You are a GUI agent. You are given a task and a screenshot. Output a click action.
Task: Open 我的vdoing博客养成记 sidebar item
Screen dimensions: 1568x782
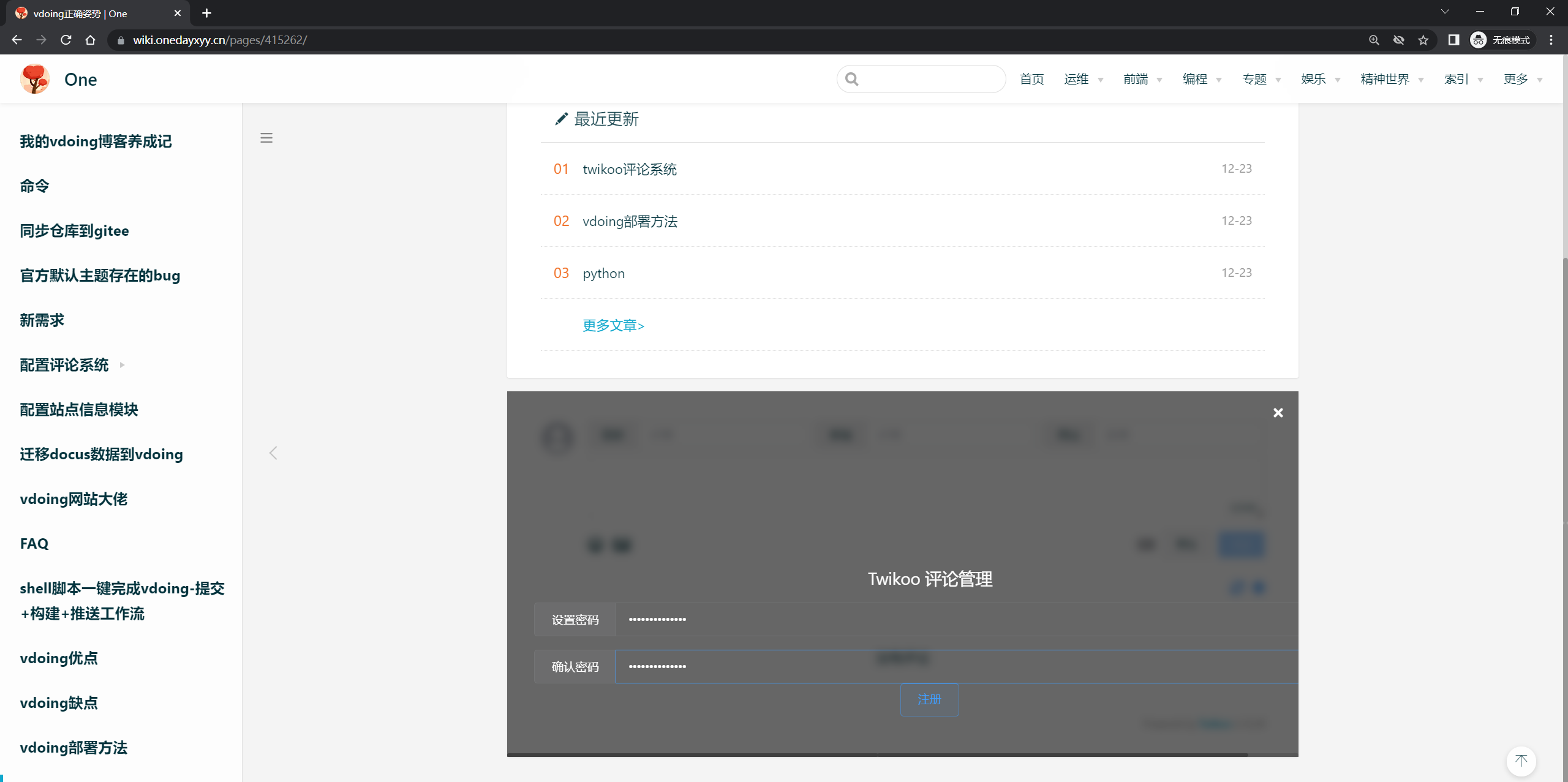click(96, 141)
